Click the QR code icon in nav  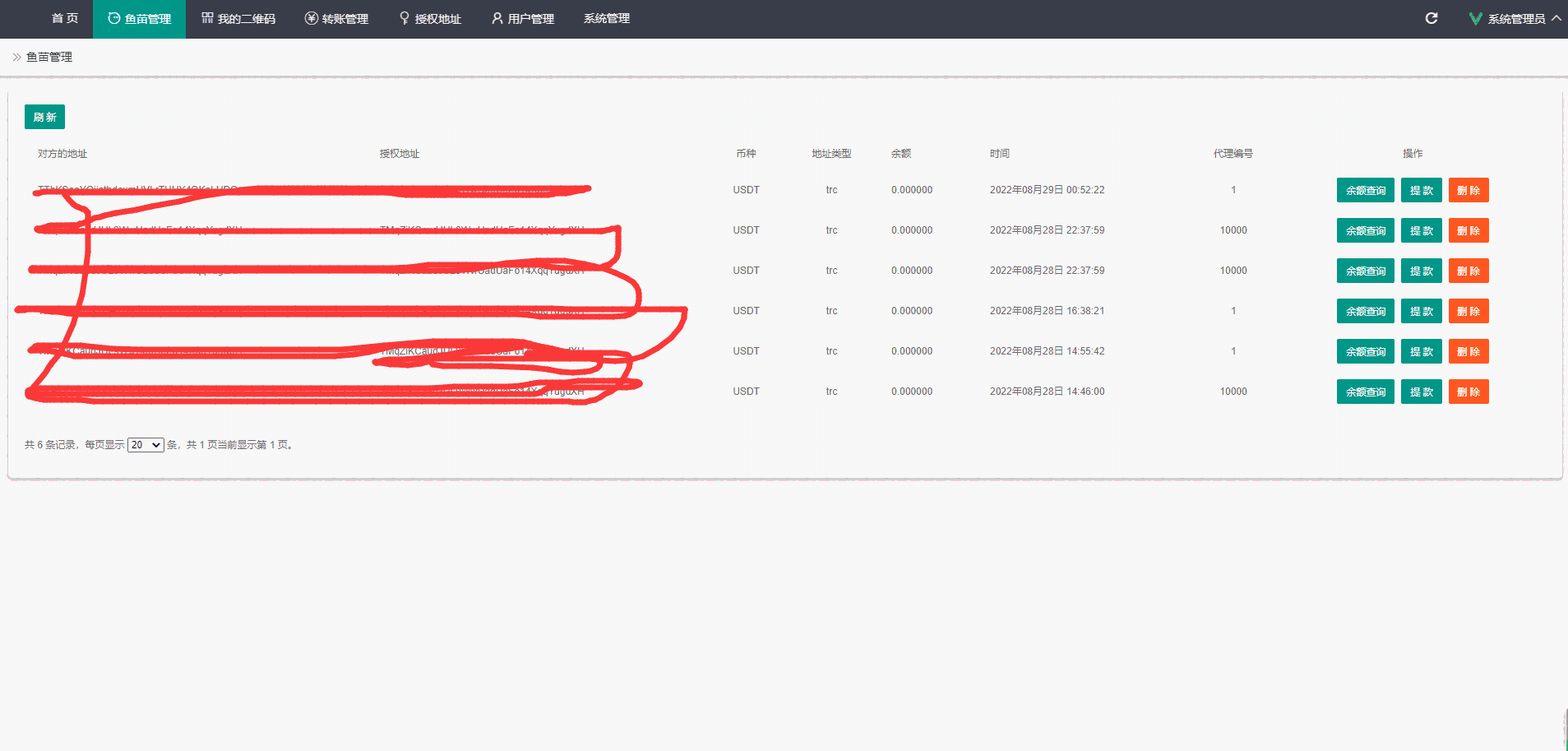(207, 18)
